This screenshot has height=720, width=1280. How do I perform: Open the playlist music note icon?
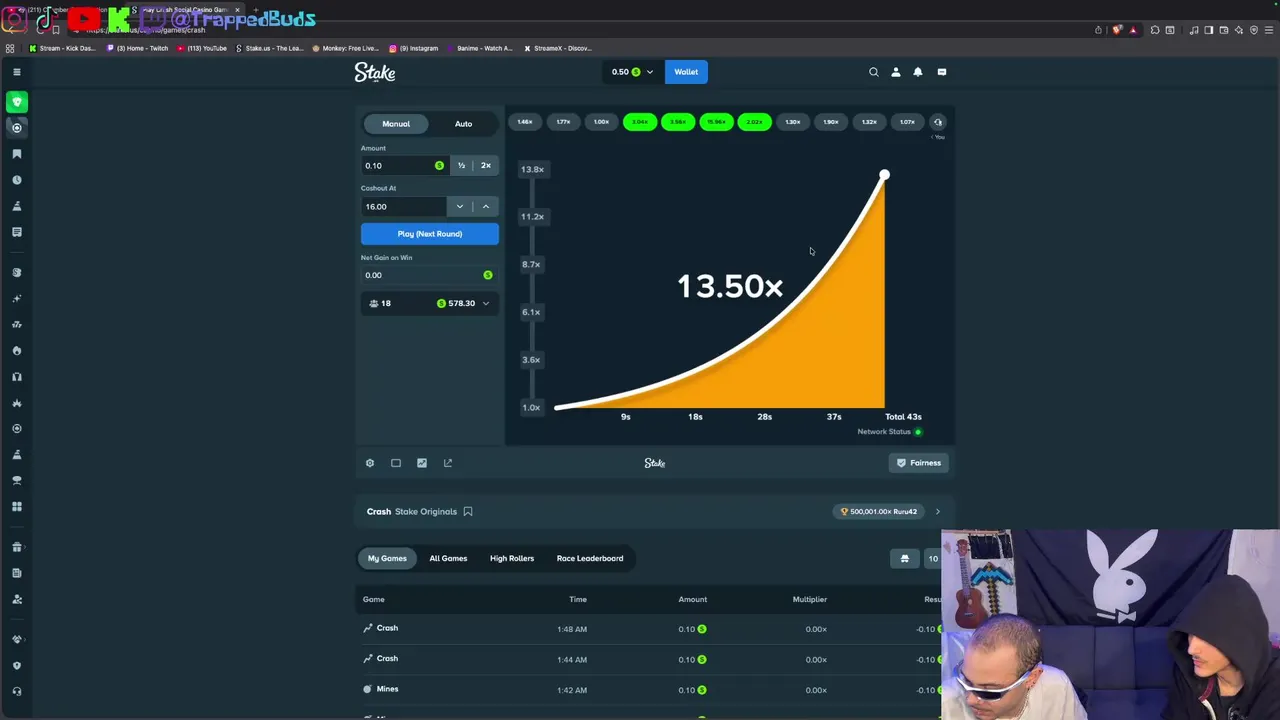tap(1194, 30)
